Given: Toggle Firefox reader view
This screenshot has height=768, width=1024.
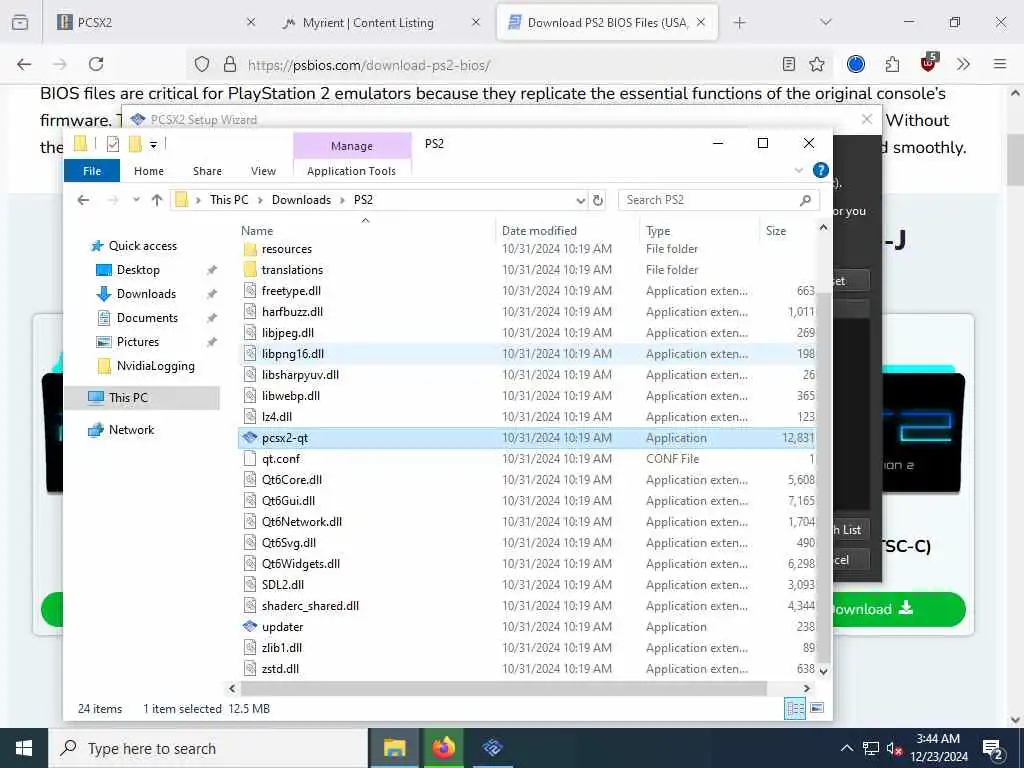Looking at the screenshot, I should (789, 64).
